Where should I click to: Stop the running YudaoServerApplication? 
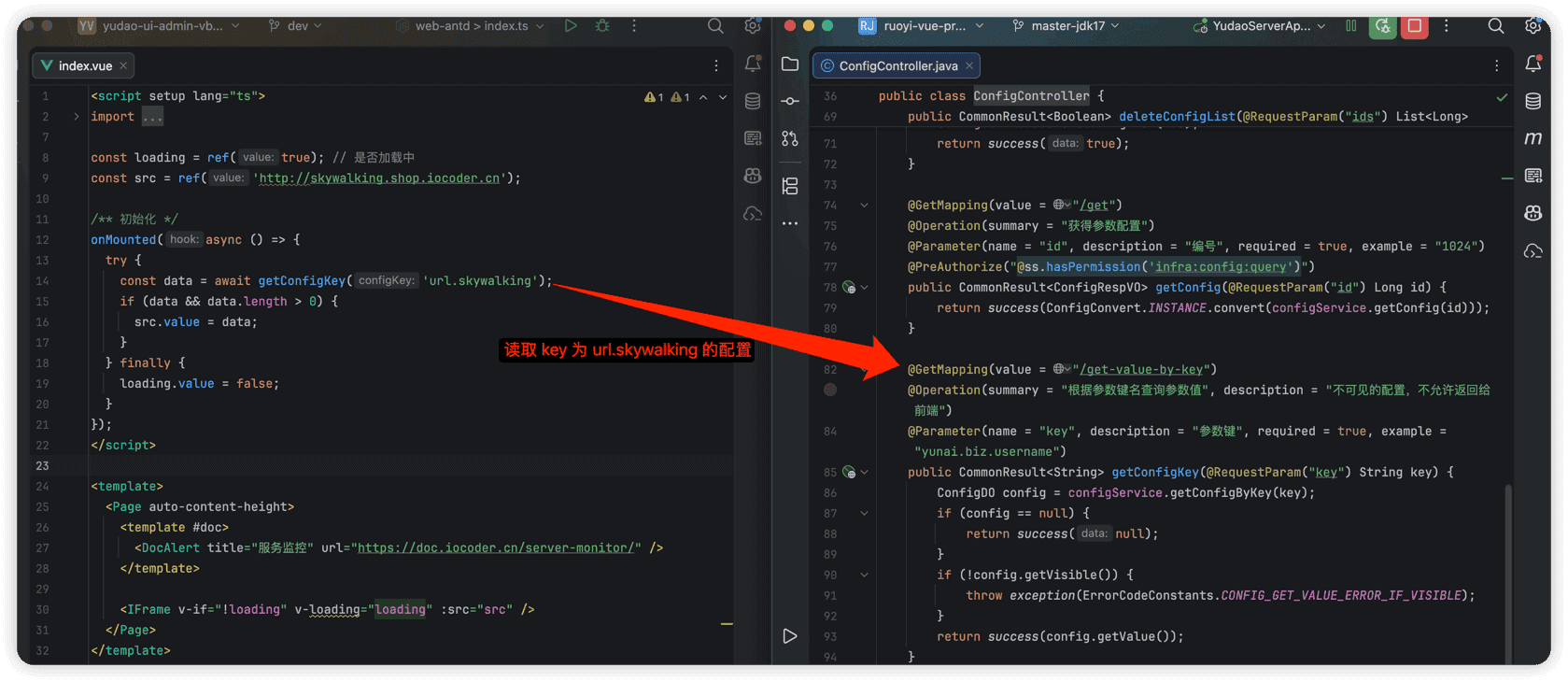1415,26
